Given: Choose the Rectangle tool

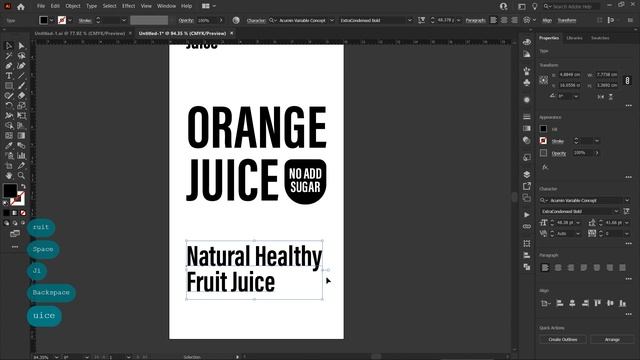Looking at the screenshot, I should [x=9, y=86].
